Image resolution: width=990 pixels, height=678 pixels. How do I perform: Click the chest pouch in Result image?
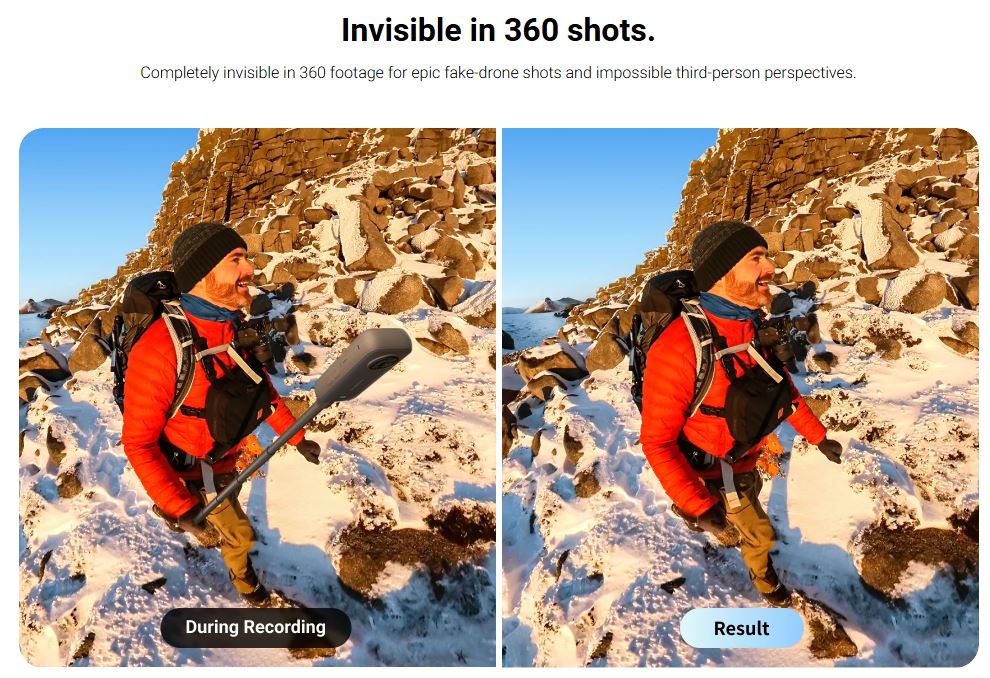click(754, 404)
